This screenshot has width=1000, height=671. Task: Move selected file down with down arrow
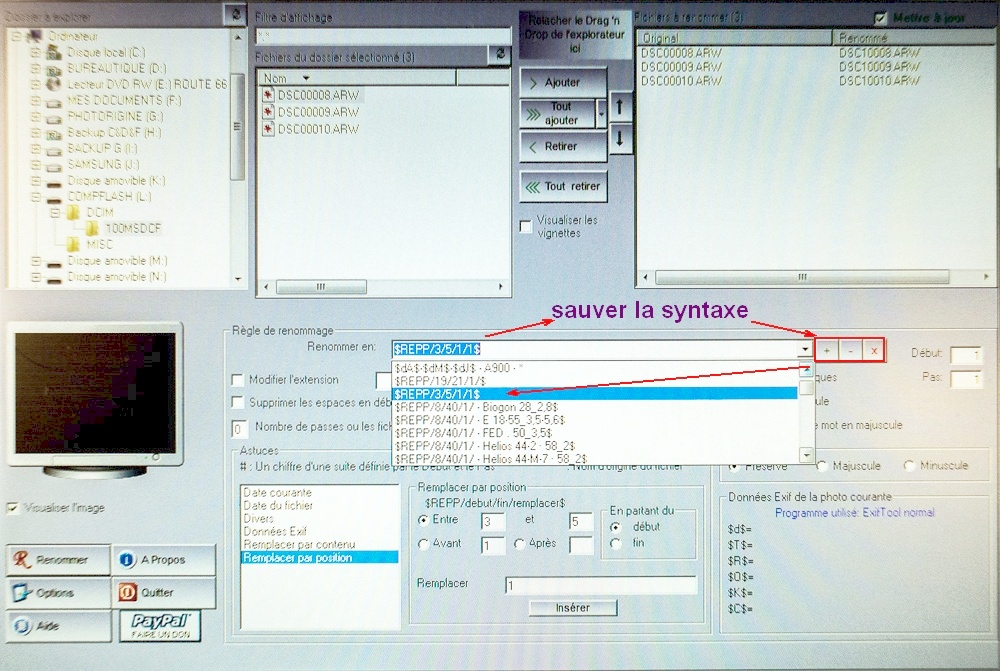click(620, 138)
